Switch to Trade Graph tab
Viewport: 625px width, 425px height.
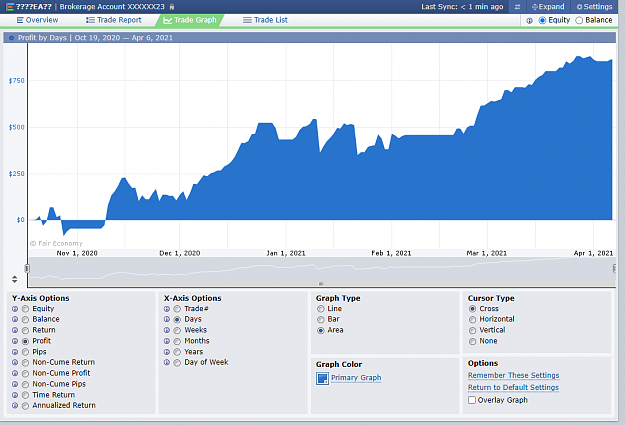point(190,20)
